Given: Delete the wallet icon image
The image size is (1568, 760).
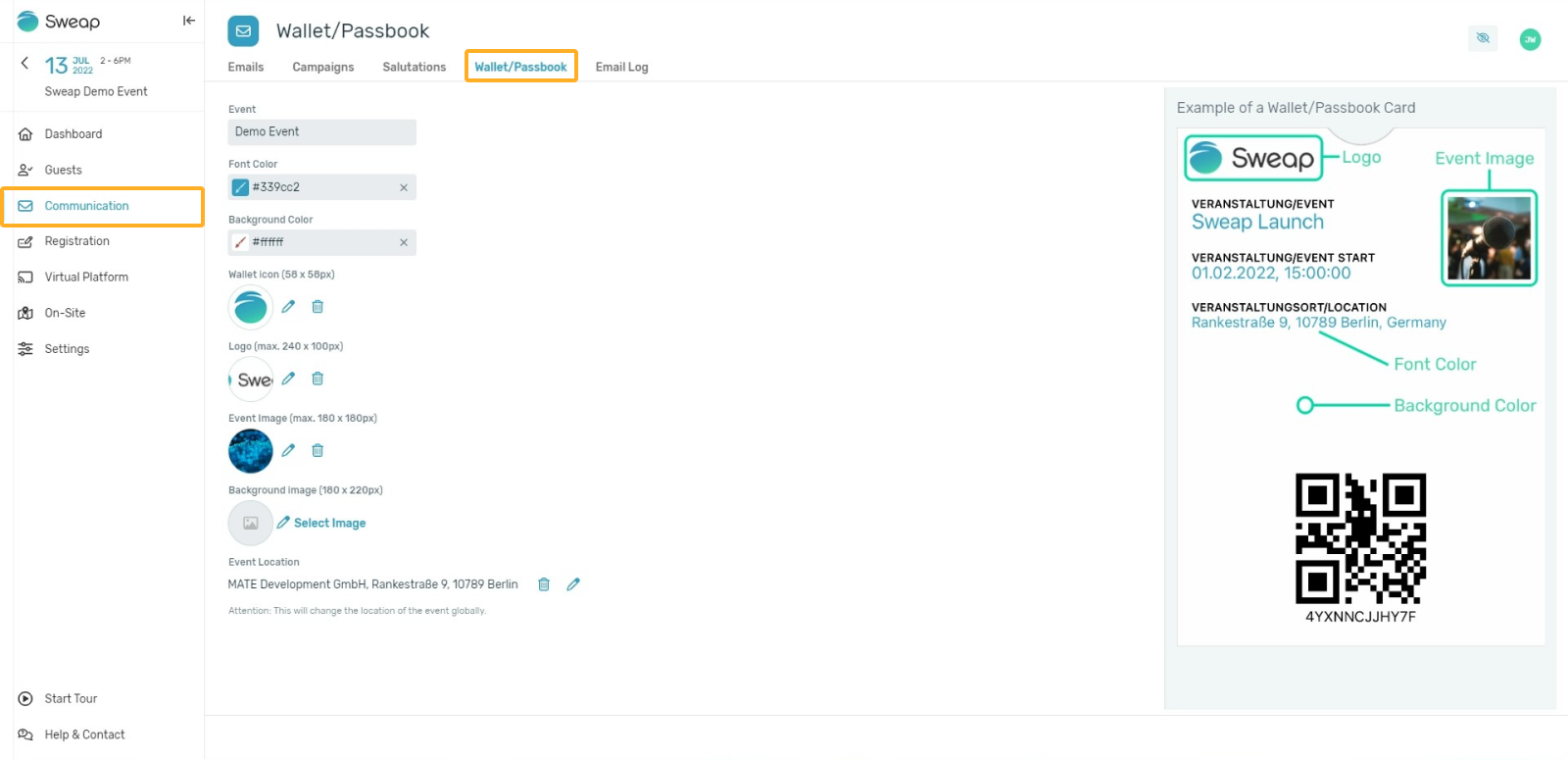Looking at the screenshot, I should pos(318,307).
